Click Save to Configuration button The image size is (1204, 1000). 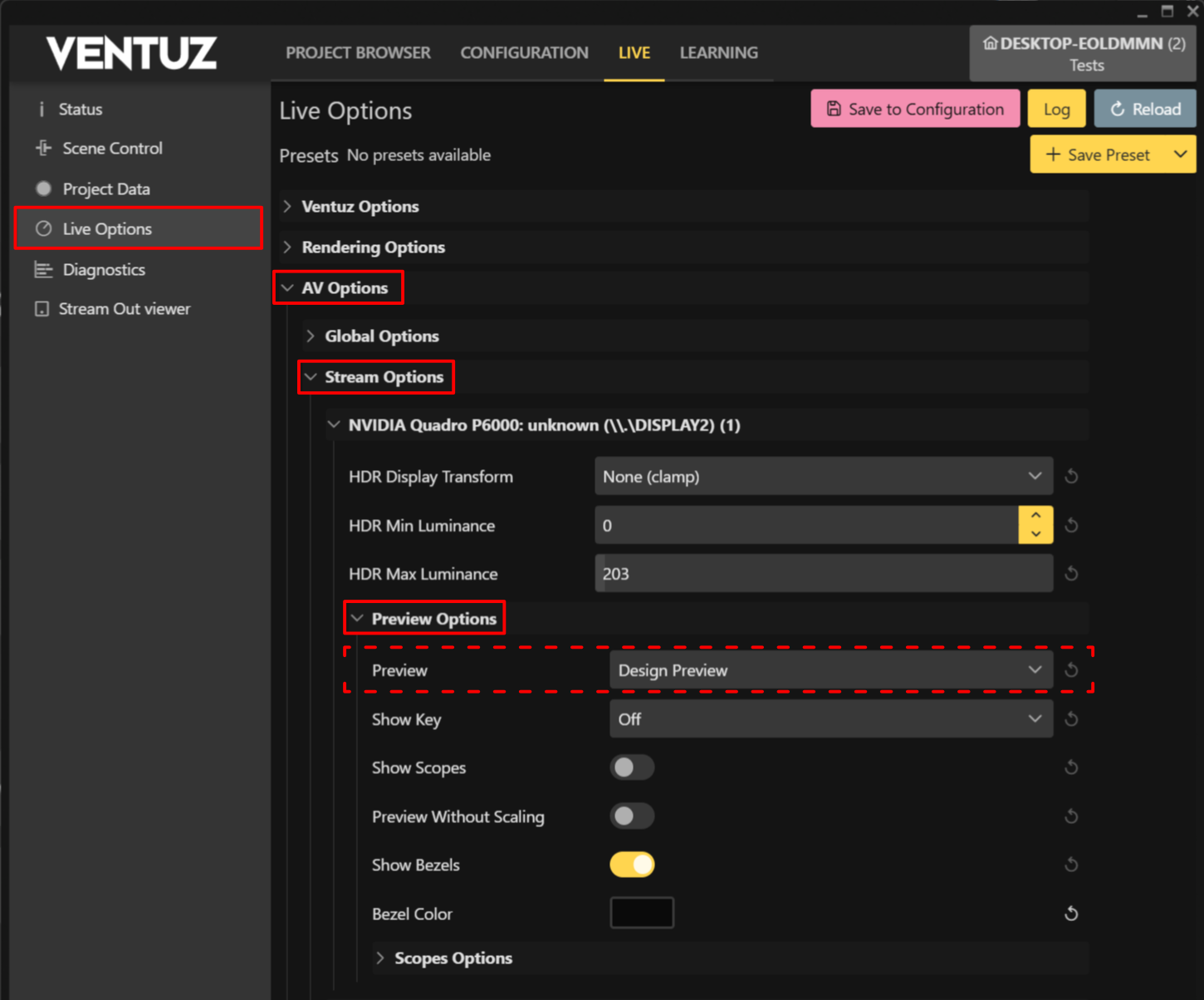[x=915, y=110]
